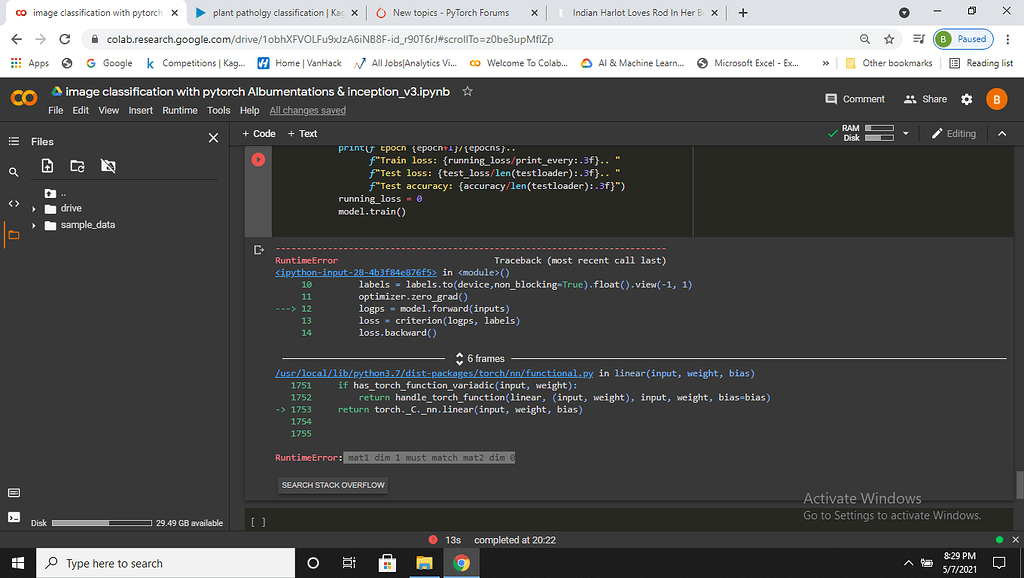Open the Table of contents panel
Screen dimensions: 1024x578
tap(13, 140)
